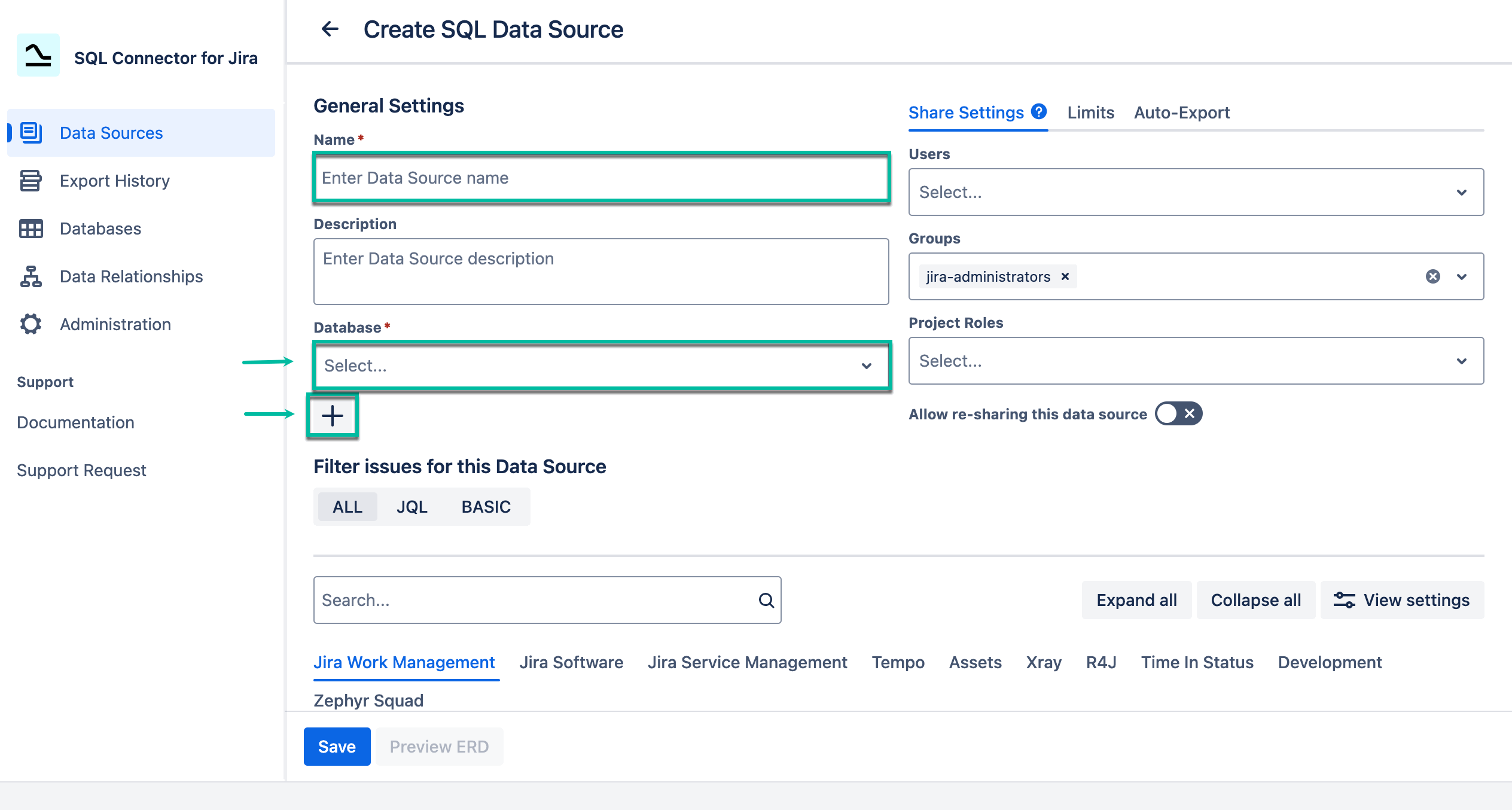Open the Export History section
Viewport: 1512px width, 810px height.
tap(114, 181)
